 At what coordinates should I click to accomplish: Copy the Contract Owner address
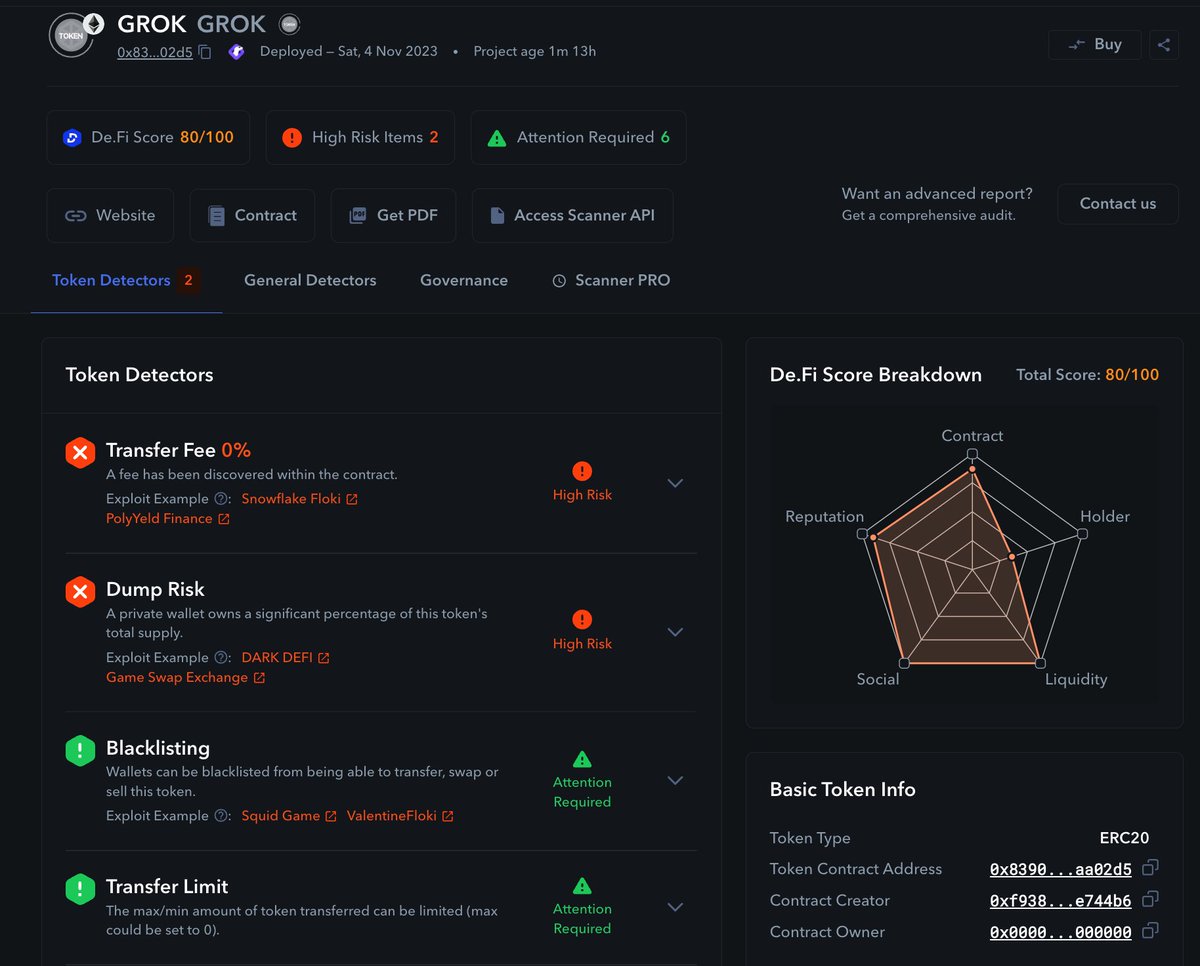point(1151,931)
